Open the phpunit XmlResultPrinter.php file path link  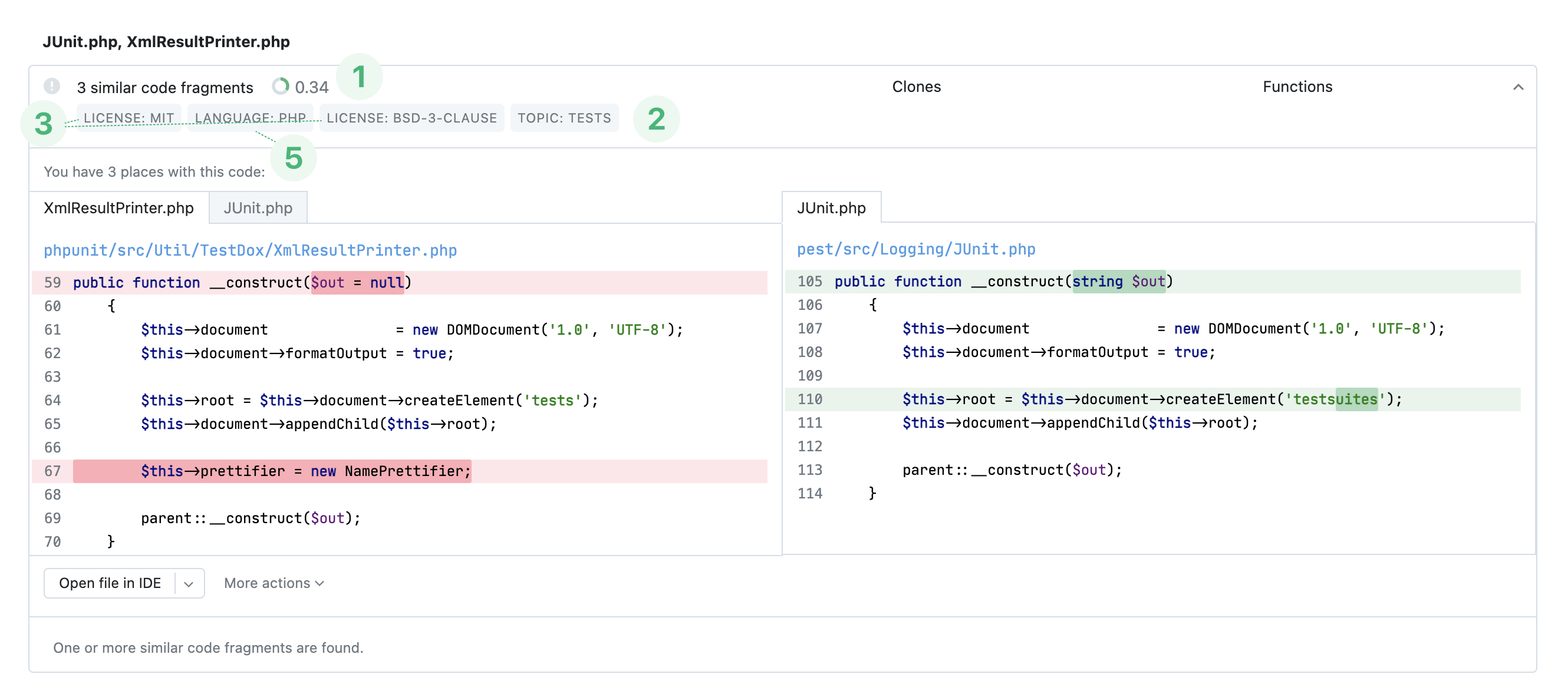249,250
